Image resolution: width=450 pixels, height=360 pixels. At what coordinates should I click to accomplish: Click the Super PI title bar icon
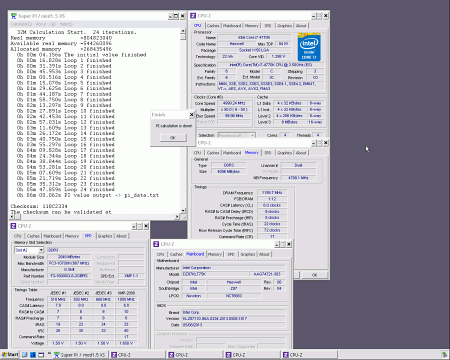click(14, 16)
